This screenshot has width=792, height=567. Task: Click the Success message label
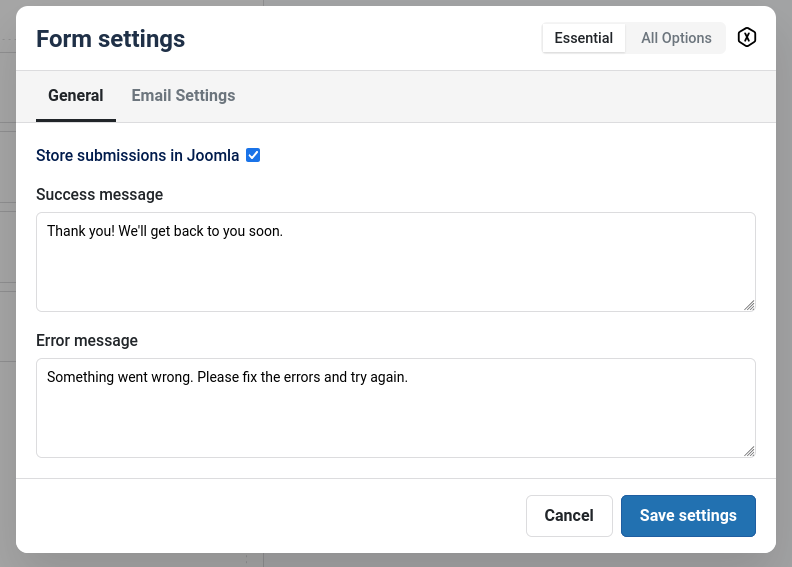(100, 194)
